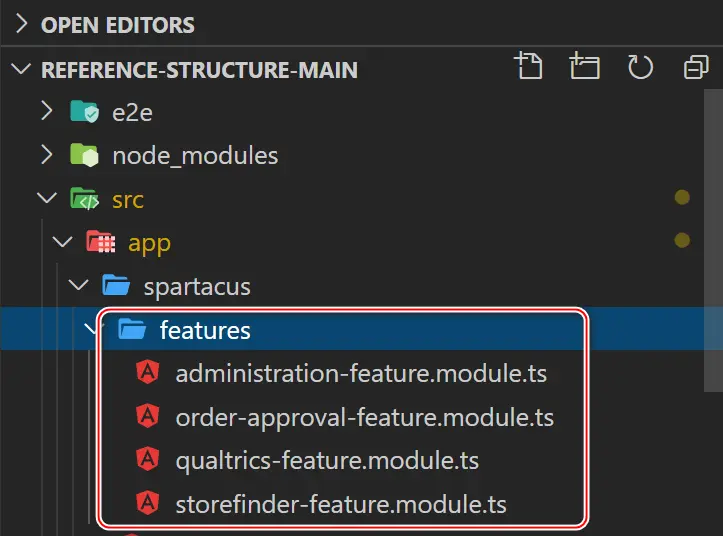The image size is (723, 536).
Task: Collapse all folders in Explorer
Action: pos(695,68)
